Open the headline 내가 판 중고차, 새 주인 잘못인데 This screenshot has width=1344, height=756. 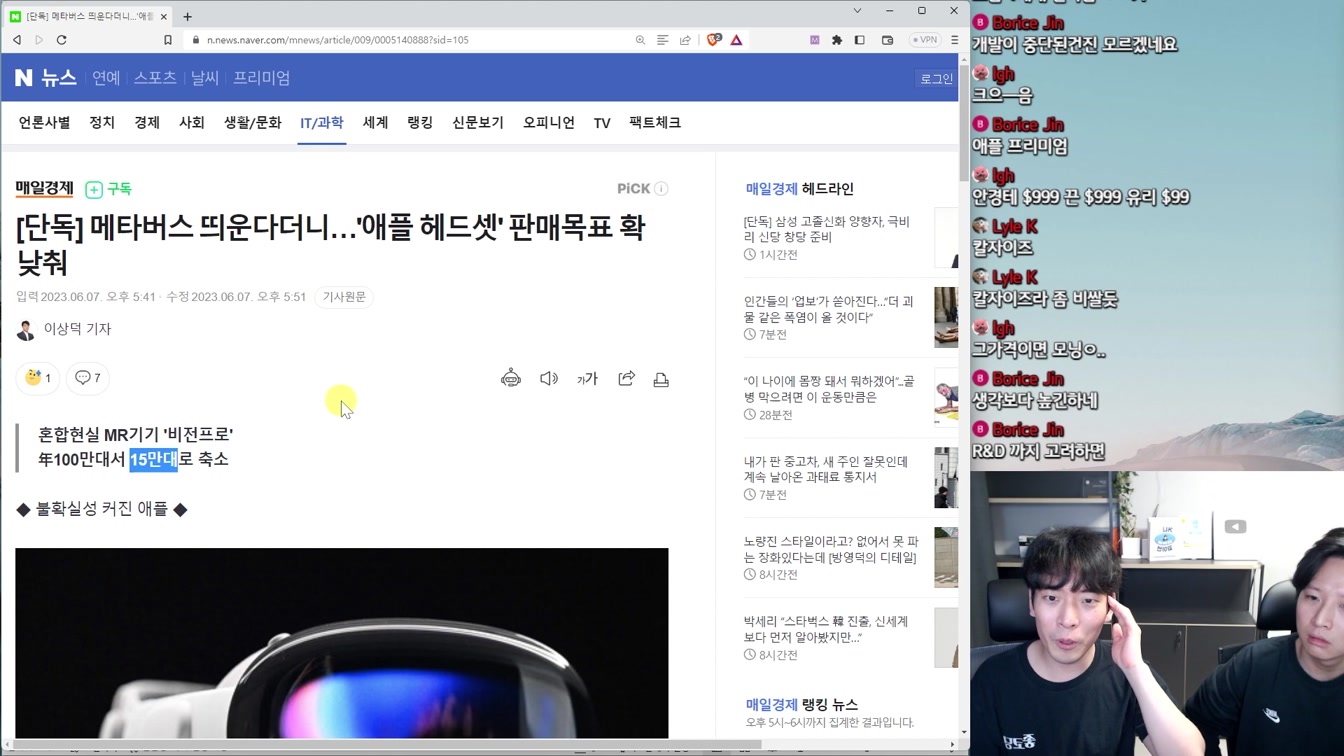[826, 469]
